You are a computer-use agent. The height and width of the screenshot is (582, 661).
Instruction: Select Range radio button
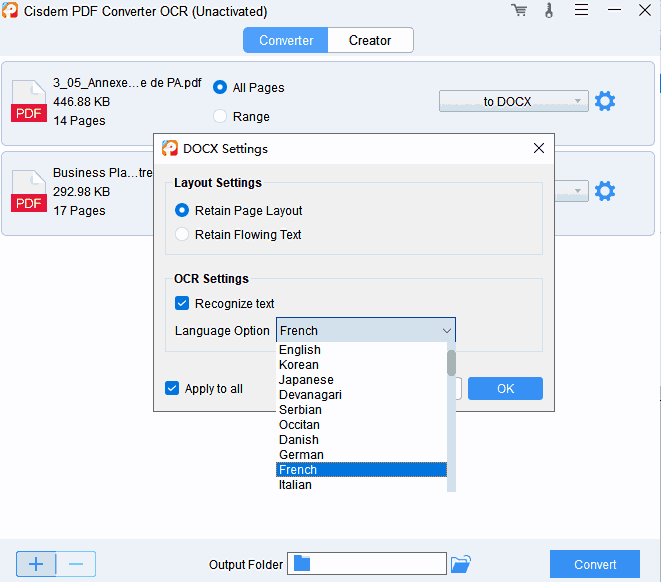(220, 116)
